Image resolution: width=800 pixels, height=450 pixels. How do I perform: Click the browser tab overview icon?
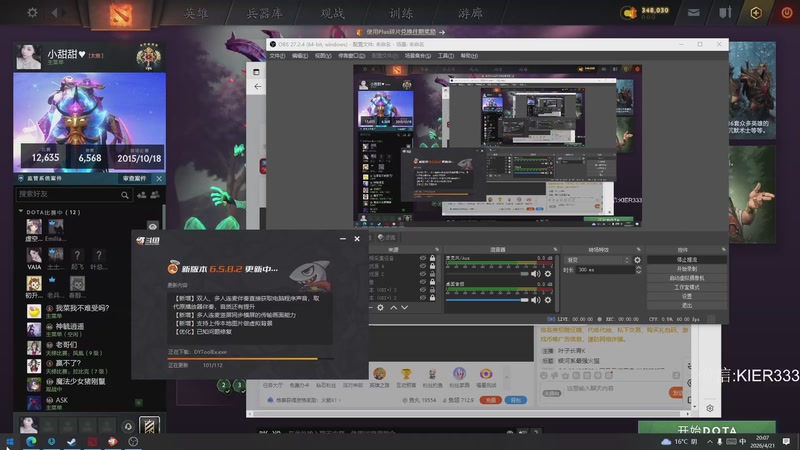[x=256, y=72]
